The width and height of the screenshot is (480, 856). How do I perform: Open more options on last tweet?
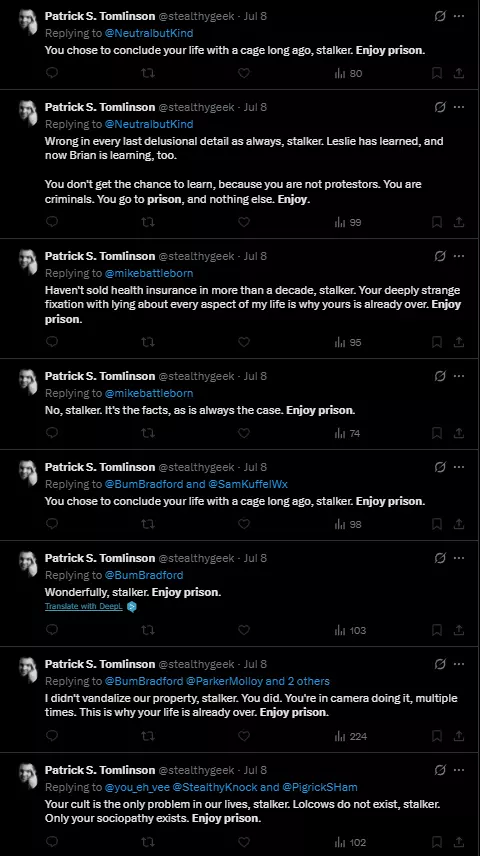pyautogui.click(x=459, y=769)
